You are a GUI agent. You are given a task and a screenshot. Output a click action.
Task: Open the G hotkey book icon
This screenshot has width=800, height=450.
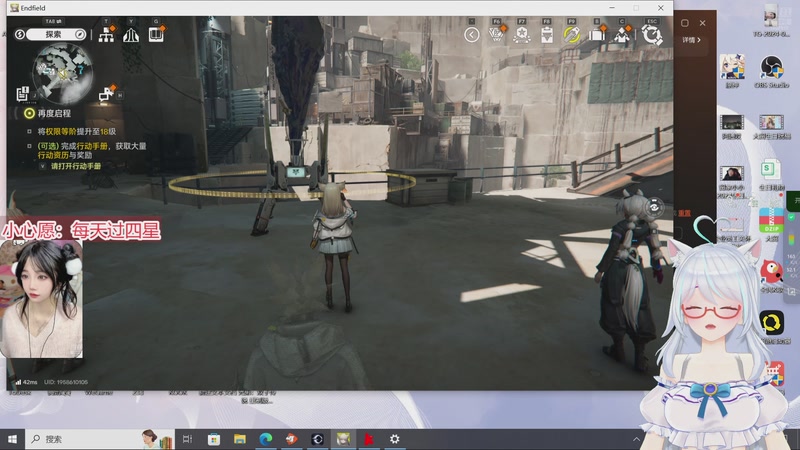tap(156, 34)
